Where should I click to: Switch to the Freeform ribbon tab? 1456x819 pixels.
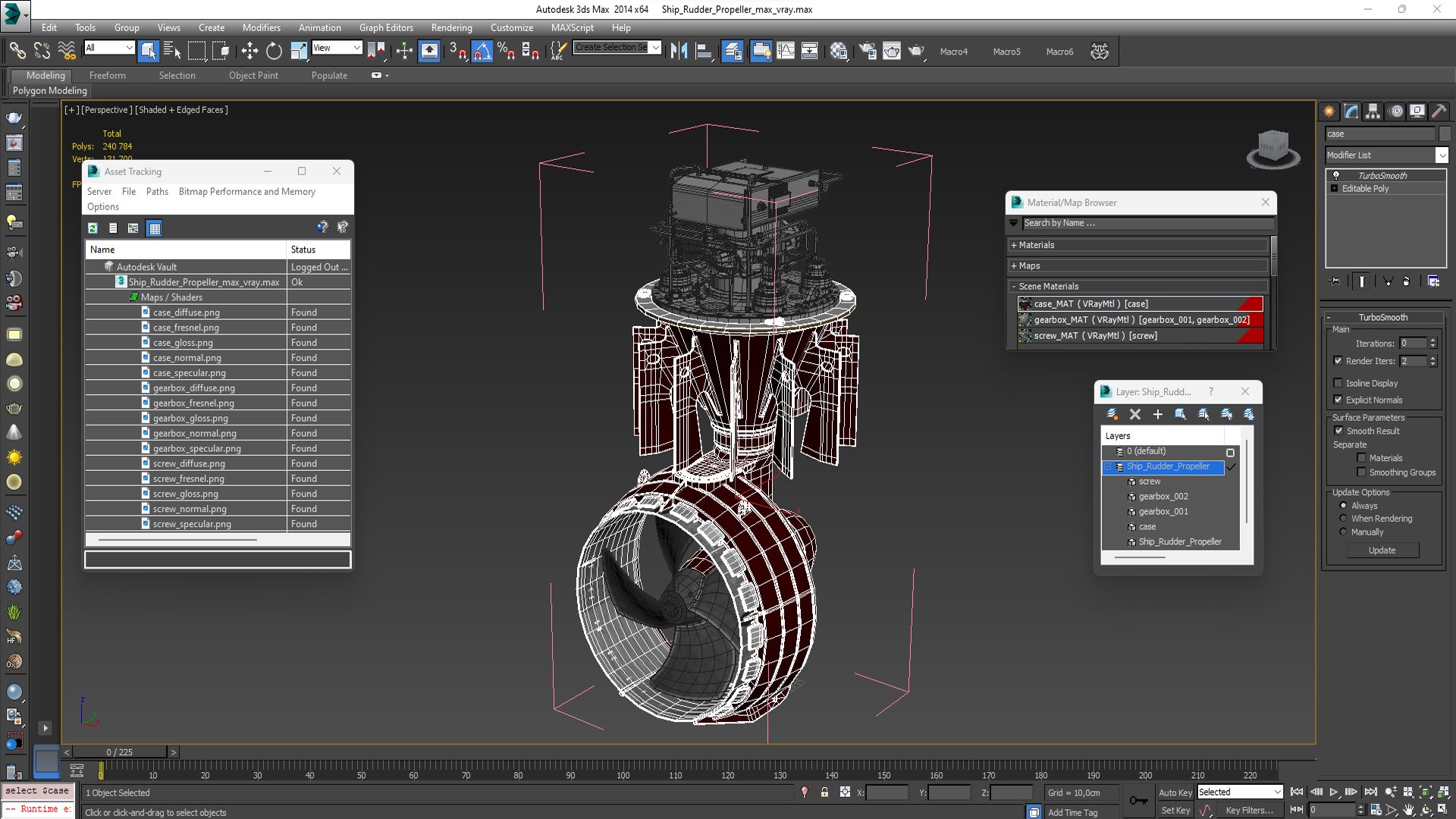click(x=108, y=75)
